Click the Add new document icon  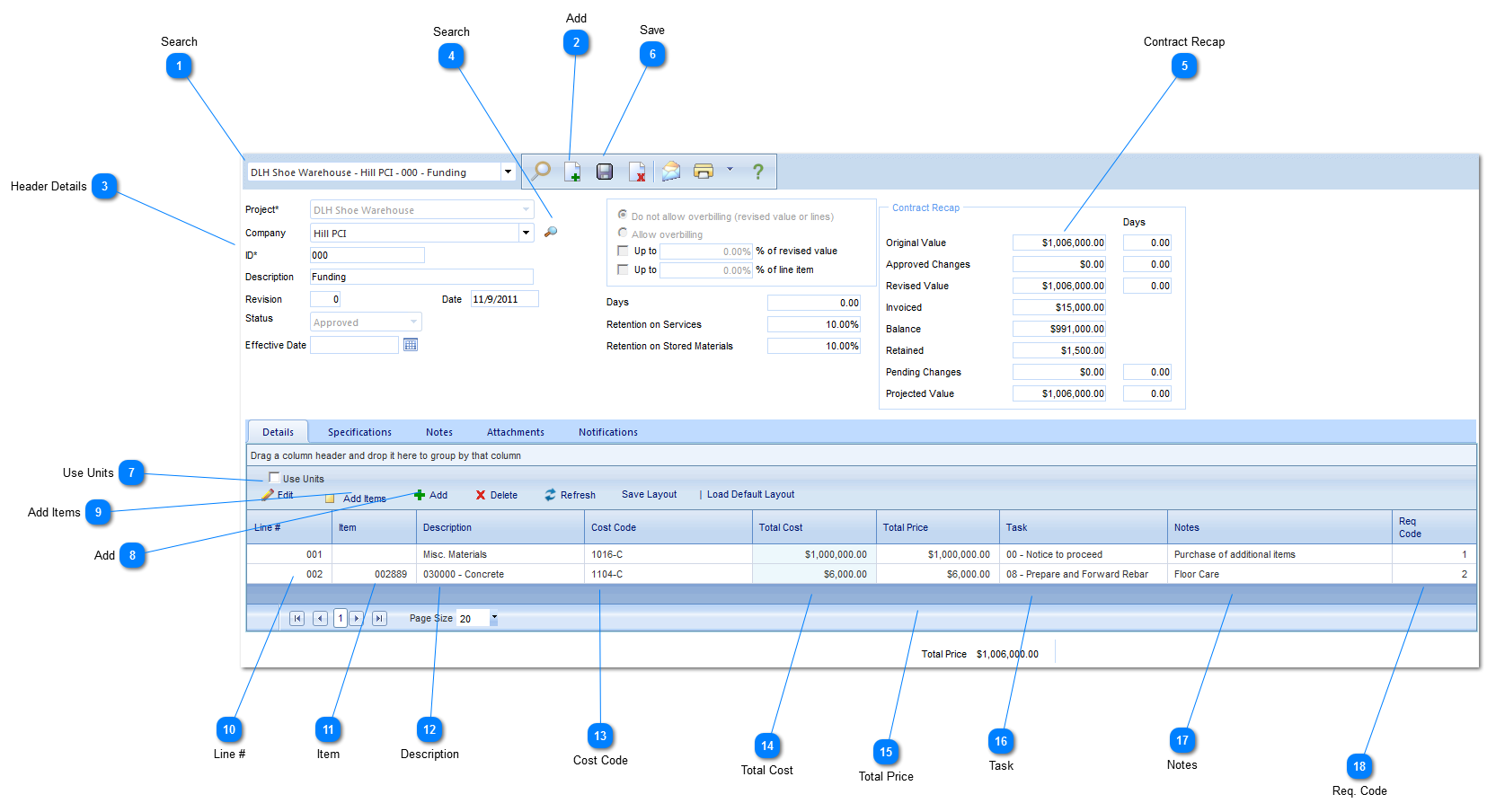pos(572,171)
